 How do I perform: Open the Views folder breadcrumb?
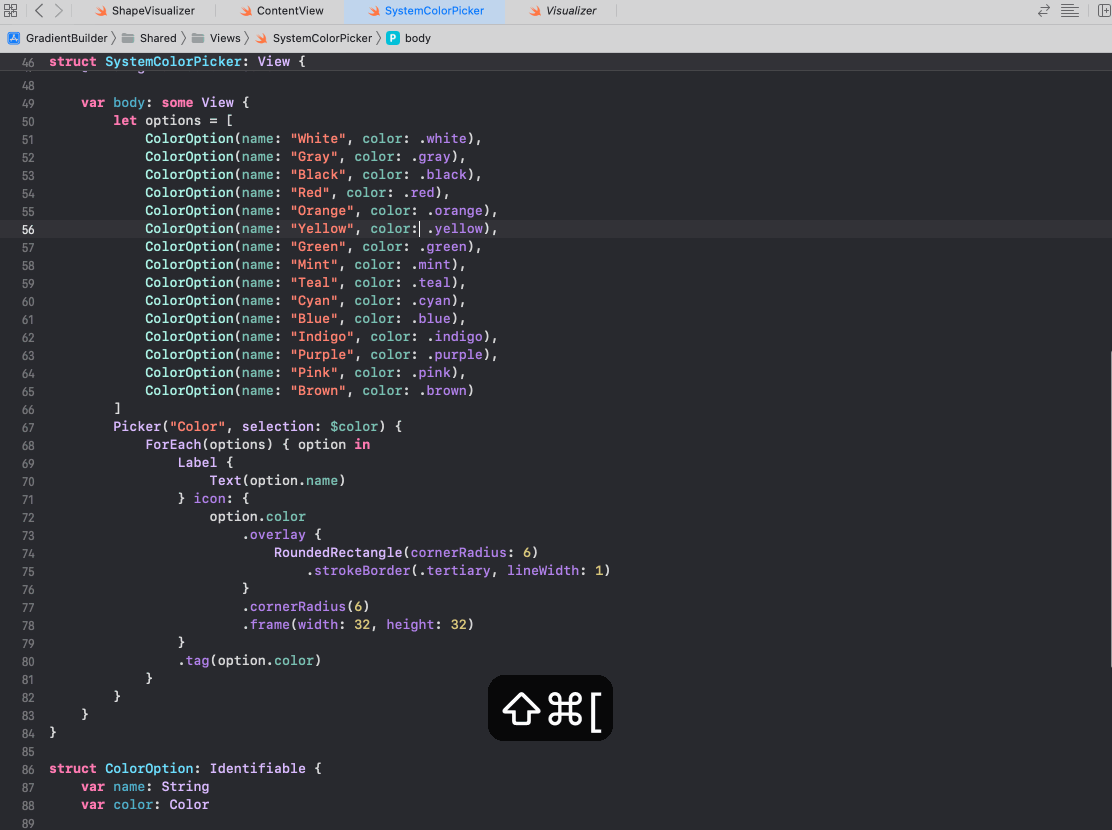pos(225,38)
